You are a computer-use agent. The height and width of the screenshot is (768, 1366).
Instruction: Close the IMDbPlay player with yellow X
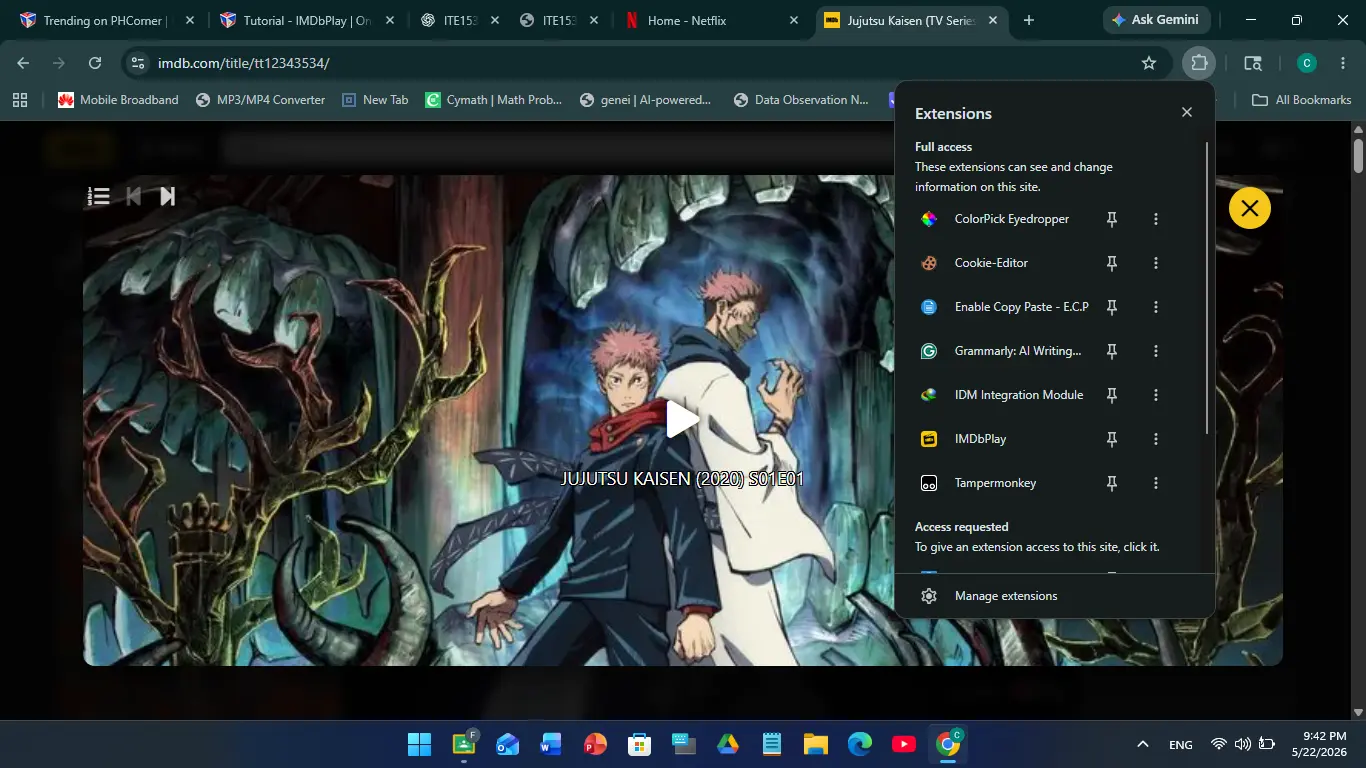pyautogui.click(x=1250, y=208)
